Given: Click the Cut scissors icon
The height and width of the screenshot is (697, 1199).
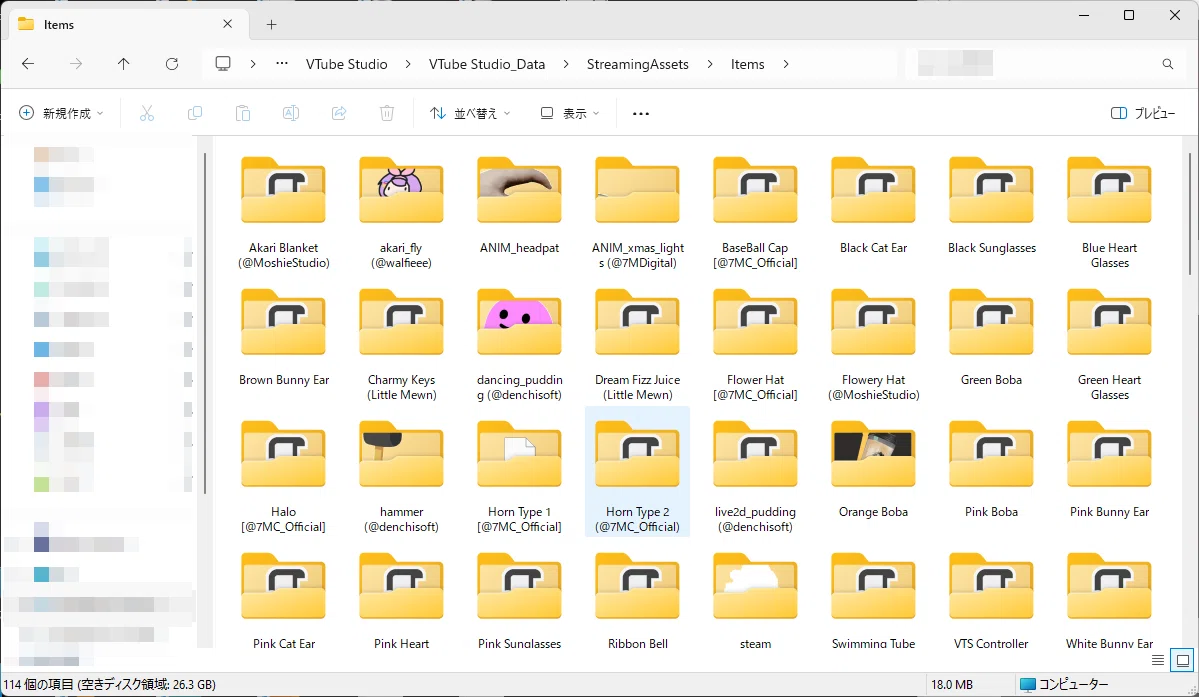Looking at the screenshot, I should pyautogui.click(x=147, y=113).
